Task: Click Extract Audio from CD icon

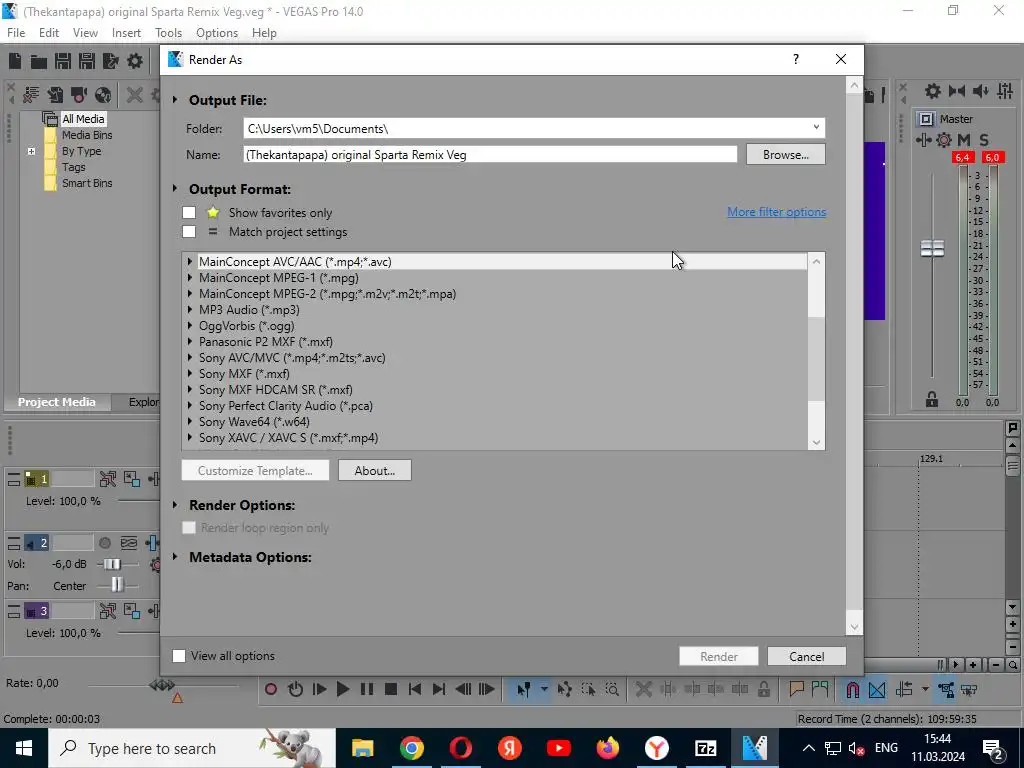Action: (x=103, y=95)
